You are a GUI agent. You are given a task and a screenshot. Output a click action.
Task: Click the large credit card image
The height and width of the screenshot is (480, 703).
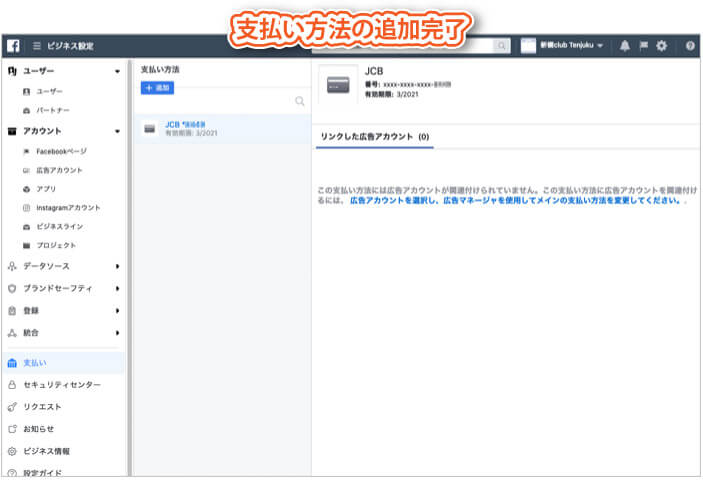click(x=338, y=85)
